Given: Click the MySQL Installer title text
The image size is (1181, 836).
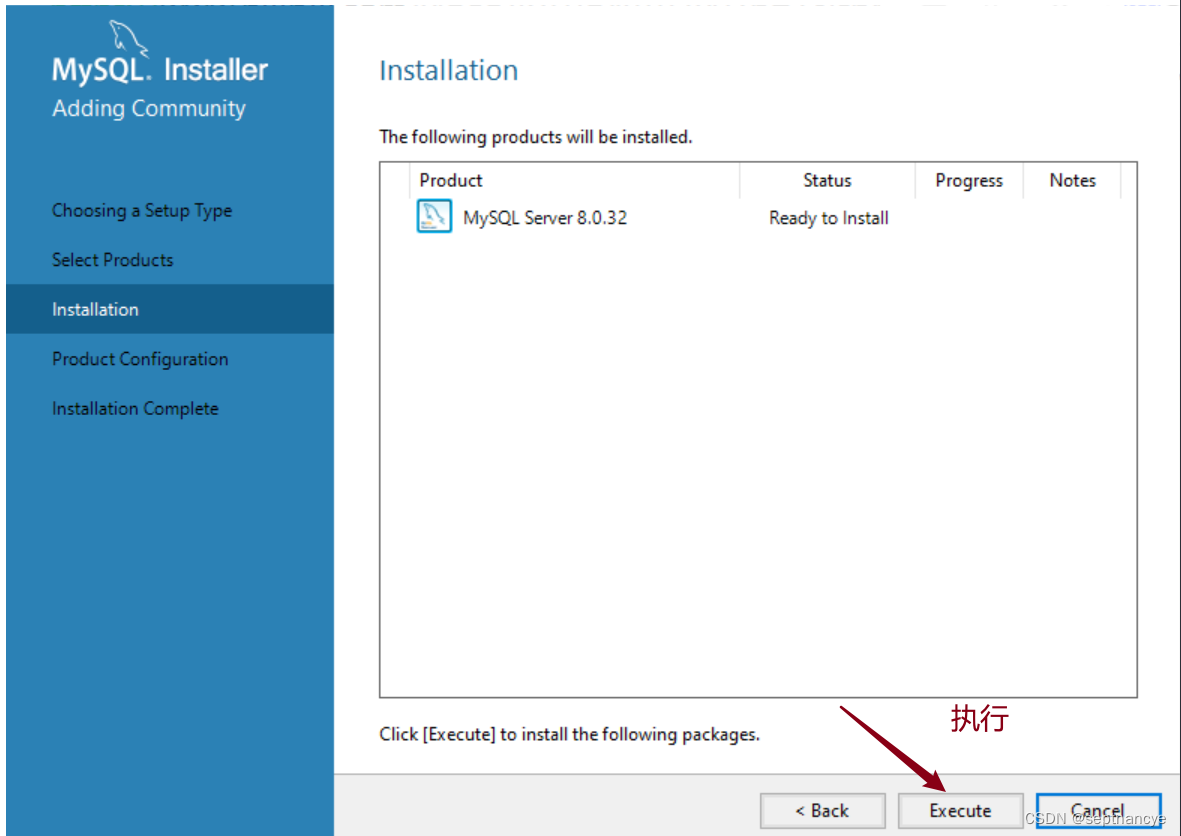Looking at the screenshot, I should click(x=160, y=69).
